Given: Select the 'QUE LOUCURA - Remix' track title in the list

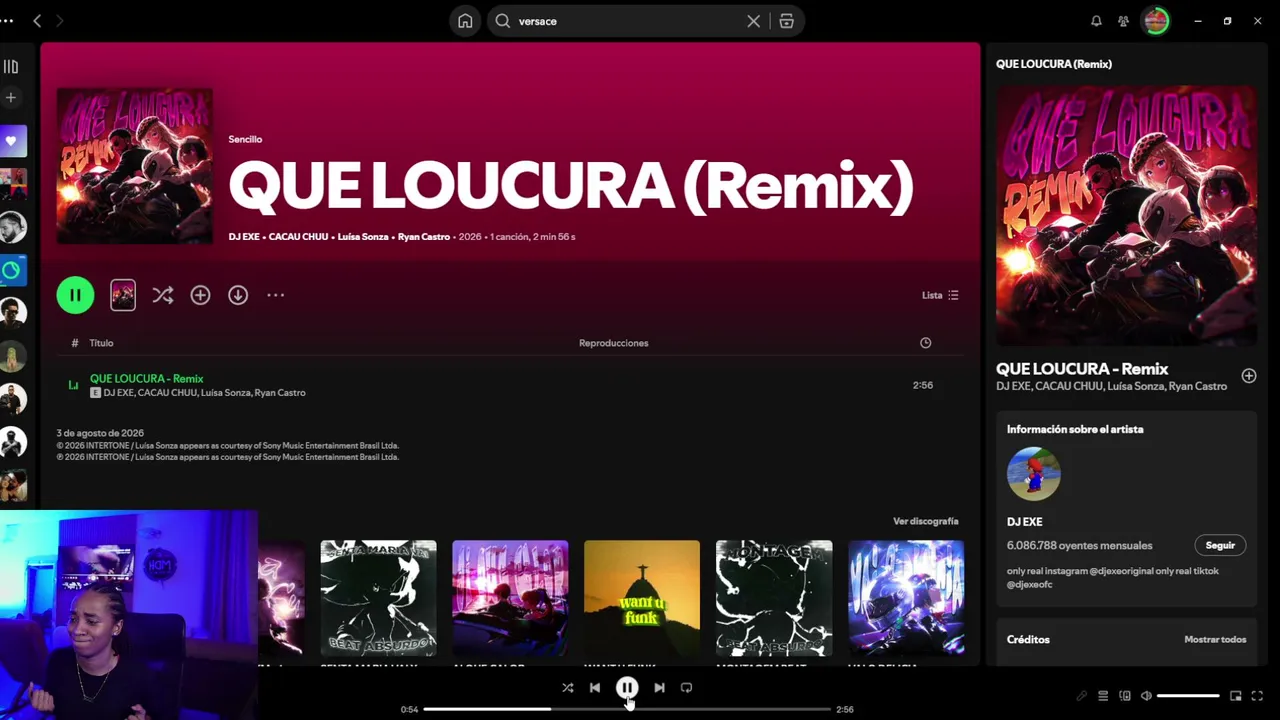Looking at the screenshot, I should 146,379.
